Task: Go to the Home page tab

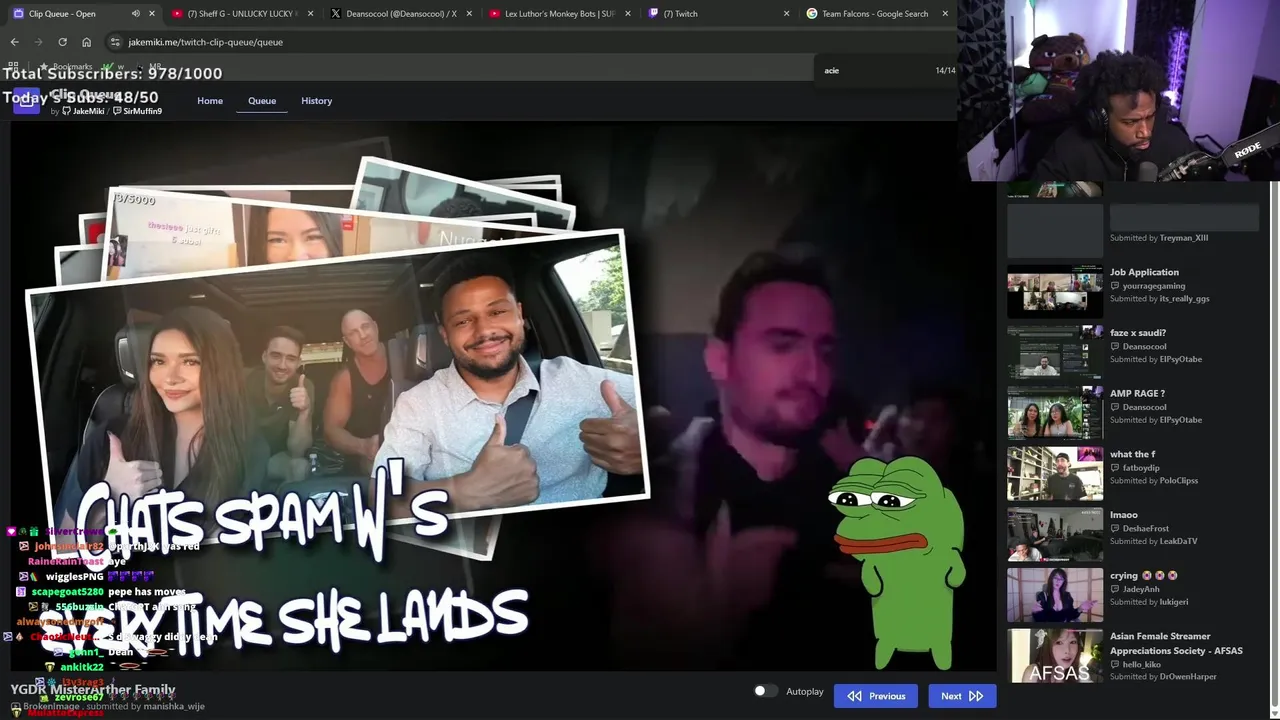Action: point(210,101)
